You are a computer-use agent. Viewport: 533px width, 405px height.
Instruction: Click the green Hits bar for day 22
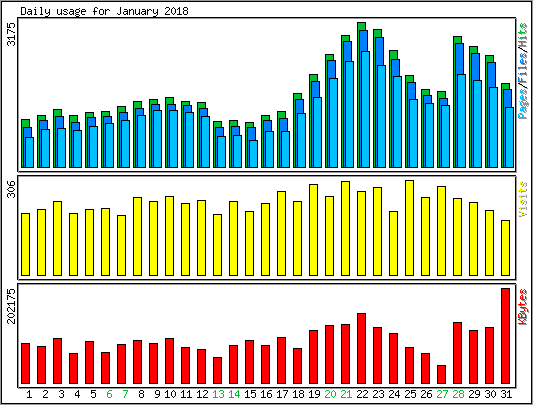pos(361,95)
